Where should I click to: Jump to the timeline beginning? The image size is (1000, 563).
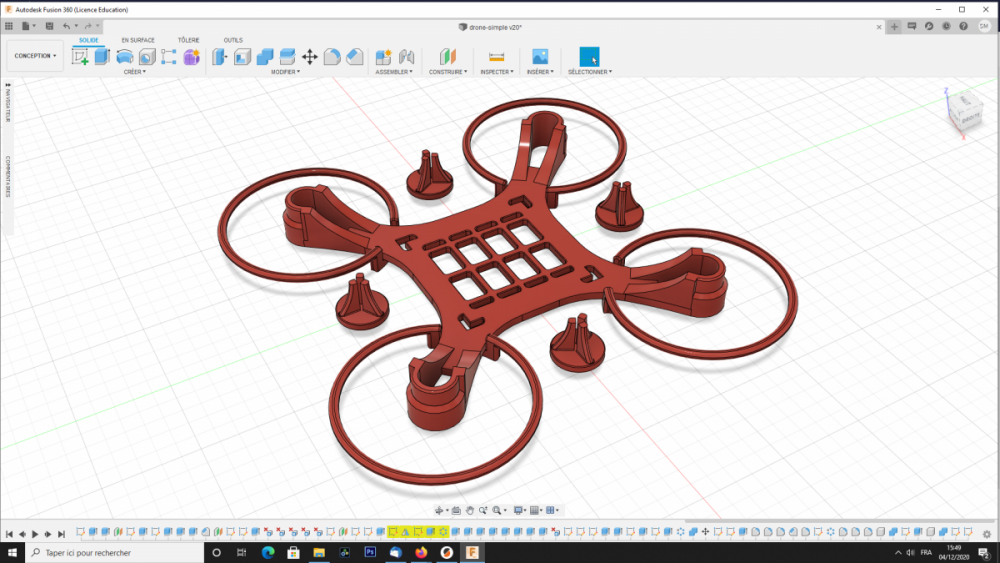point(9,534)
